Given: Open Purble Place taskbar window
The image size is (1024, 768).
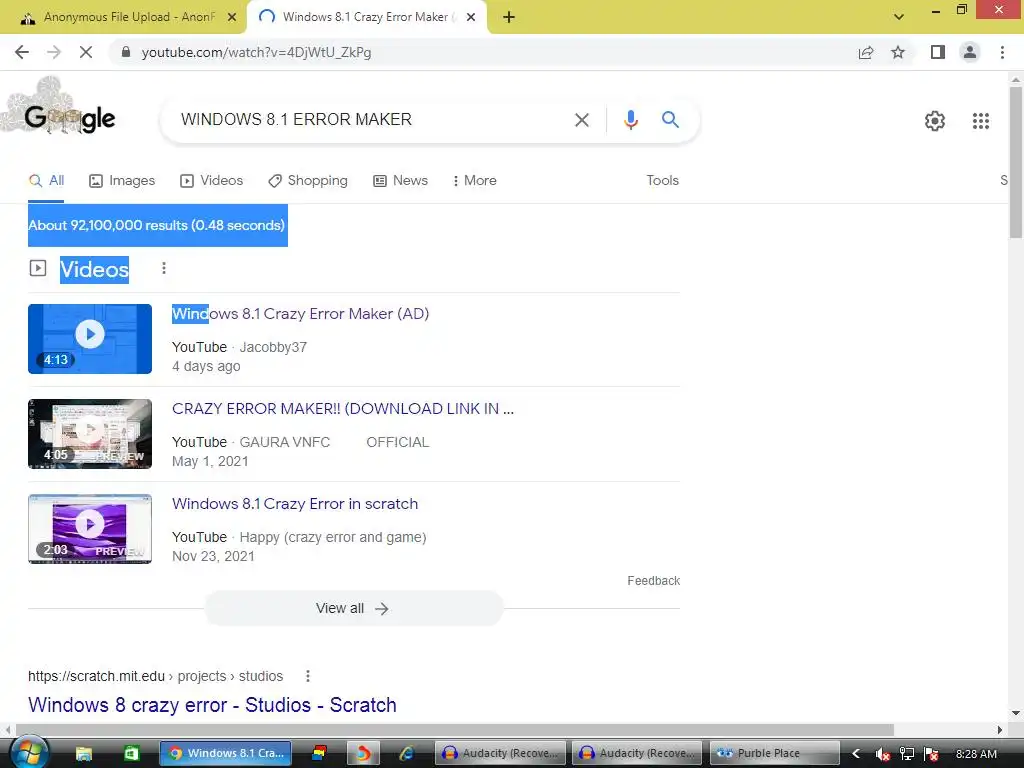Looking at the screenshot, I should [774, 754].
